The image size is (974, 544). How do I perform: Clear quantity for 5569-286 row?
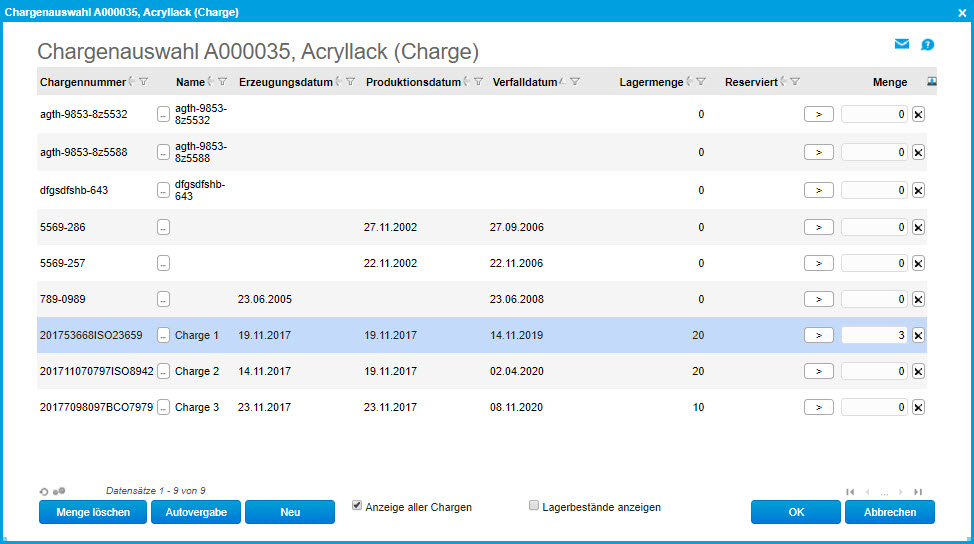click(918, 227)
